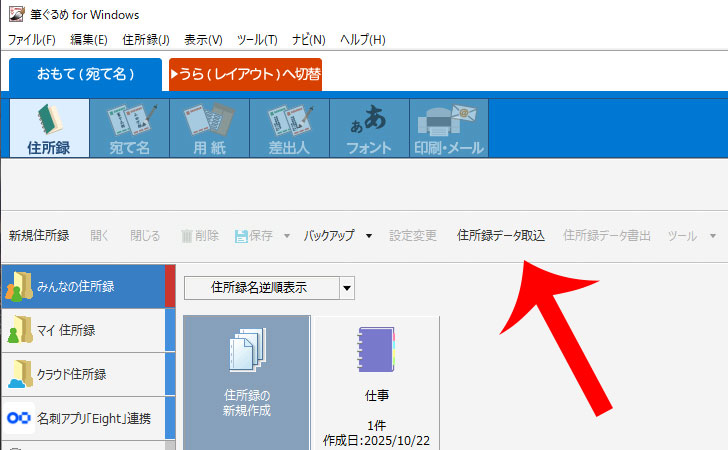
Task: Select the 仕事 address book thumbnail
Action: click(376, 380)
